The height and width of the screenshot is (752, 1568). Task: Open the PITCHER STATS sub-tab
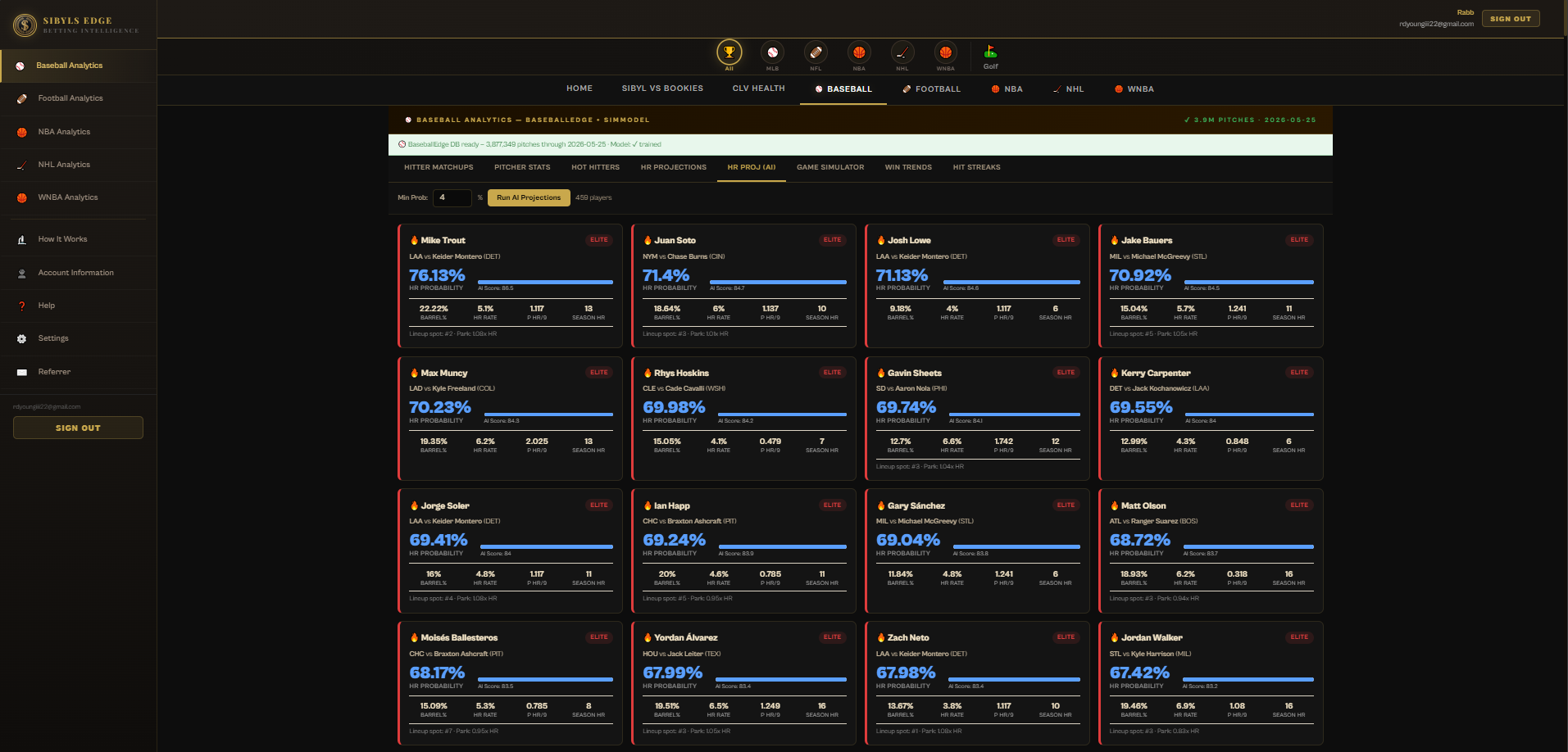(x=522, y=167)
